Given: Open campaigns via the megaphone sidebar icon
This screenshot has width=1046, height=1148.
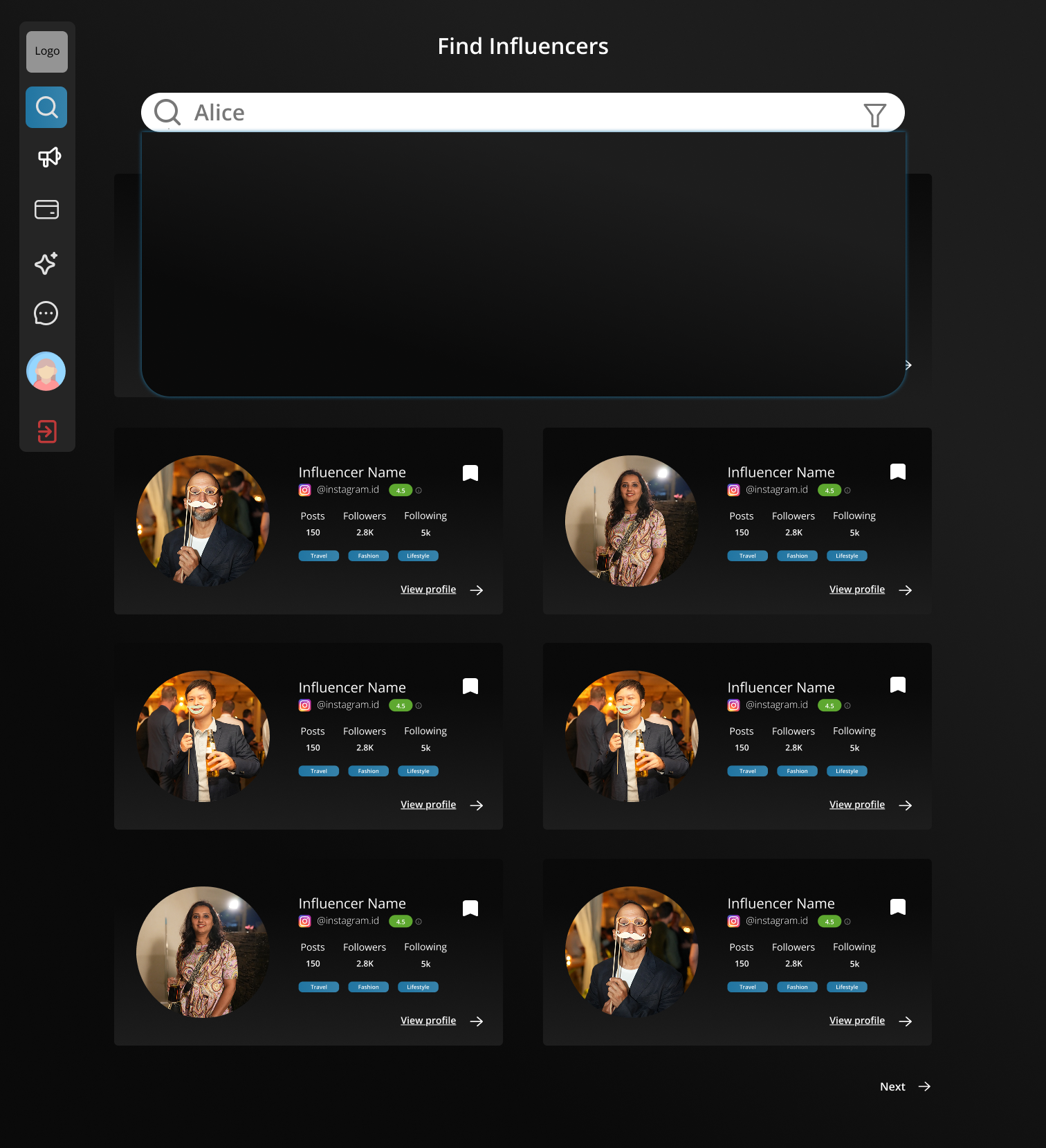Looking at the screenshot, I should 48,157.
